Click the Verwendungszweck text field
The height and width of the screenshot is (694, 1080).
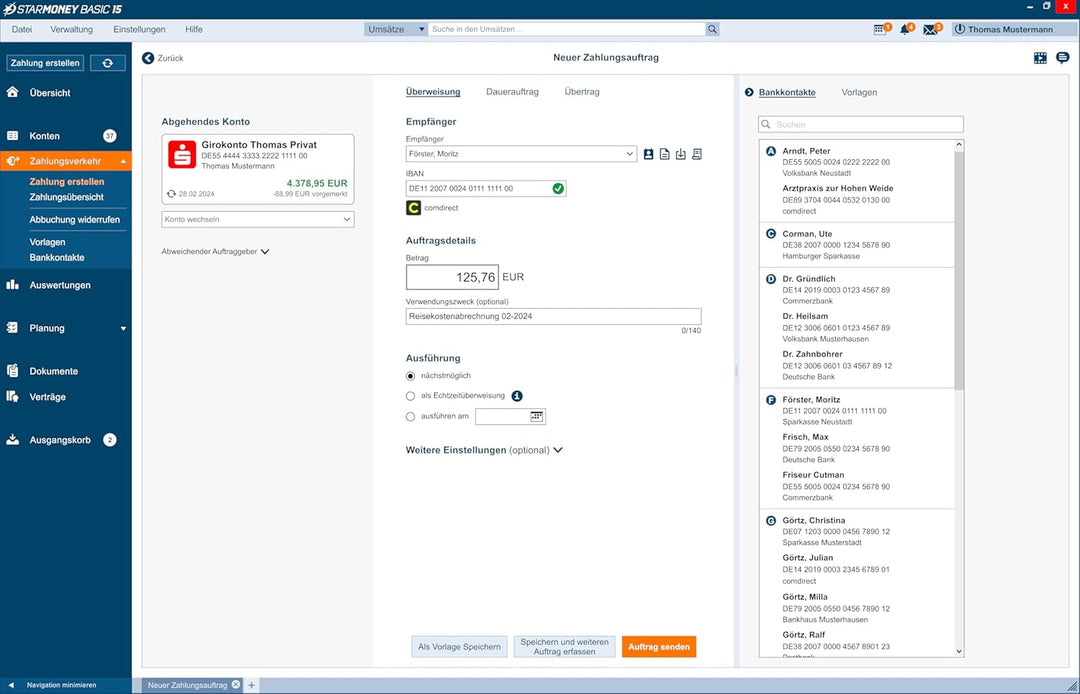[x=553, y=317]
